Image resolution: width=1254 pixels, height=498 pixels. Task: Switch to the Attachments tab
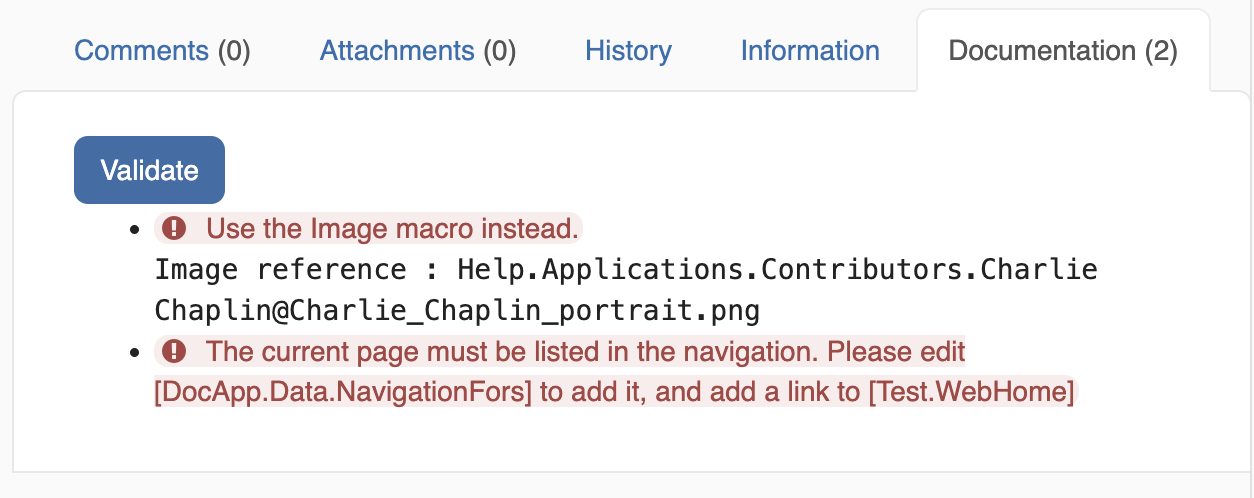click(396, 51)
